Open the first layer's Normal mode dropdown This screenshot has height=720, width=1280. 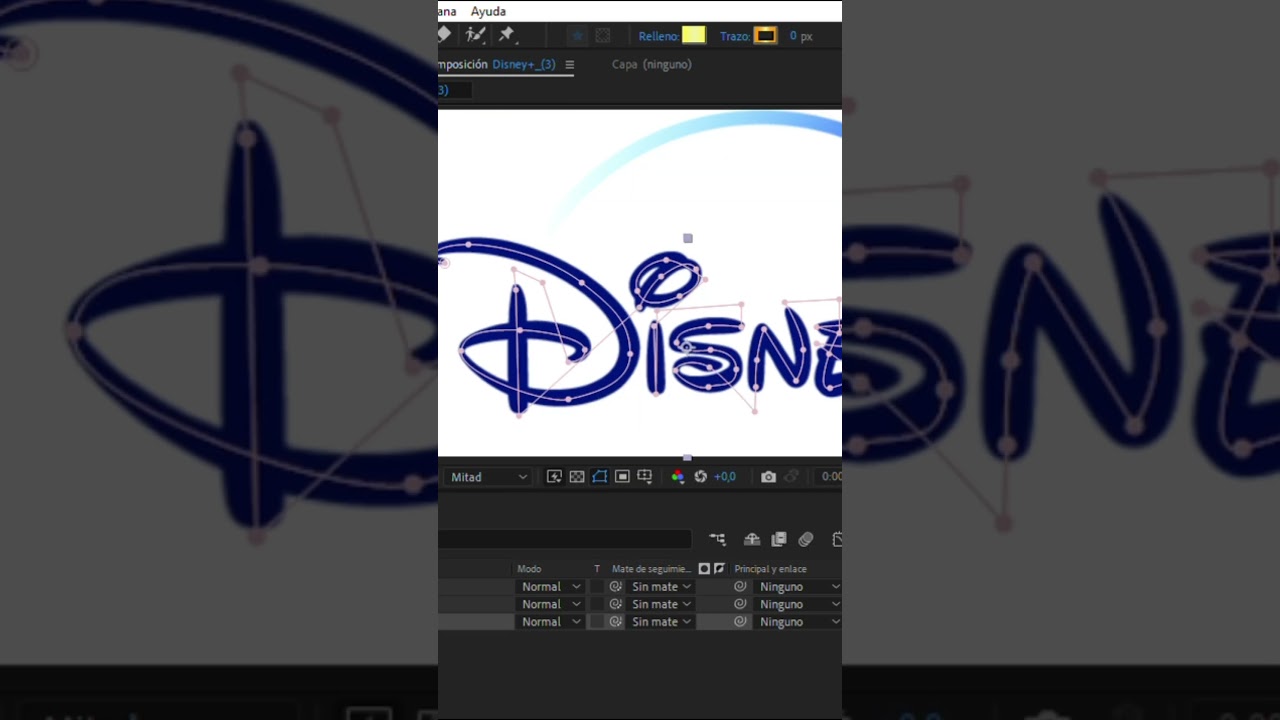pyautogui.click(x=550, y=587)
